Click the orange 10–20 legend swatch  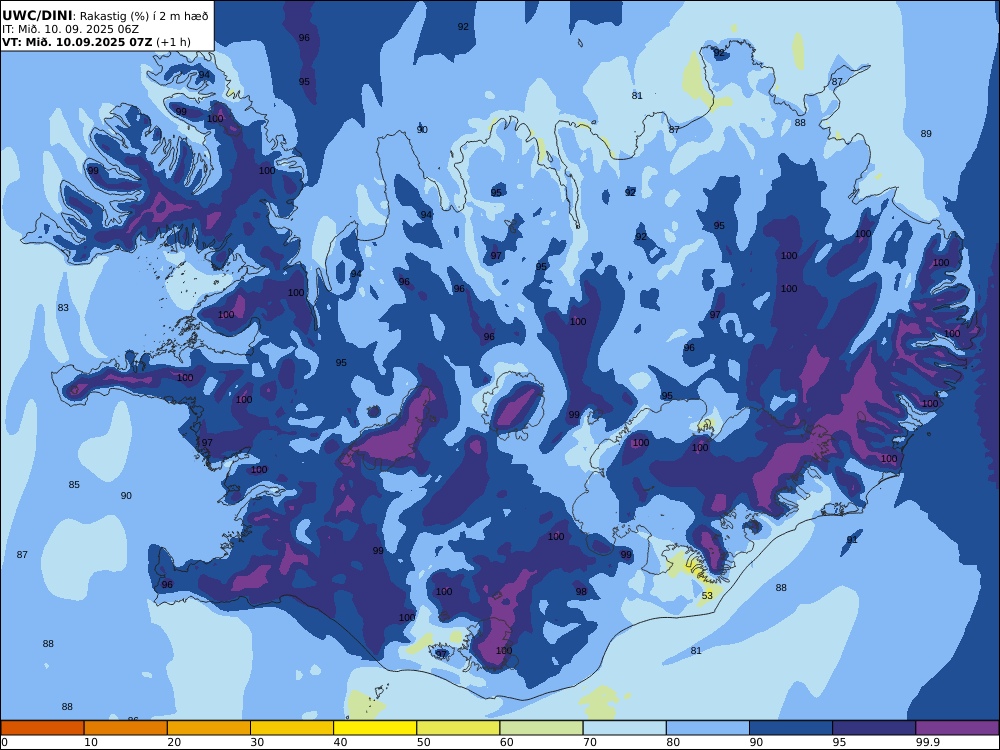coord(126,728)
